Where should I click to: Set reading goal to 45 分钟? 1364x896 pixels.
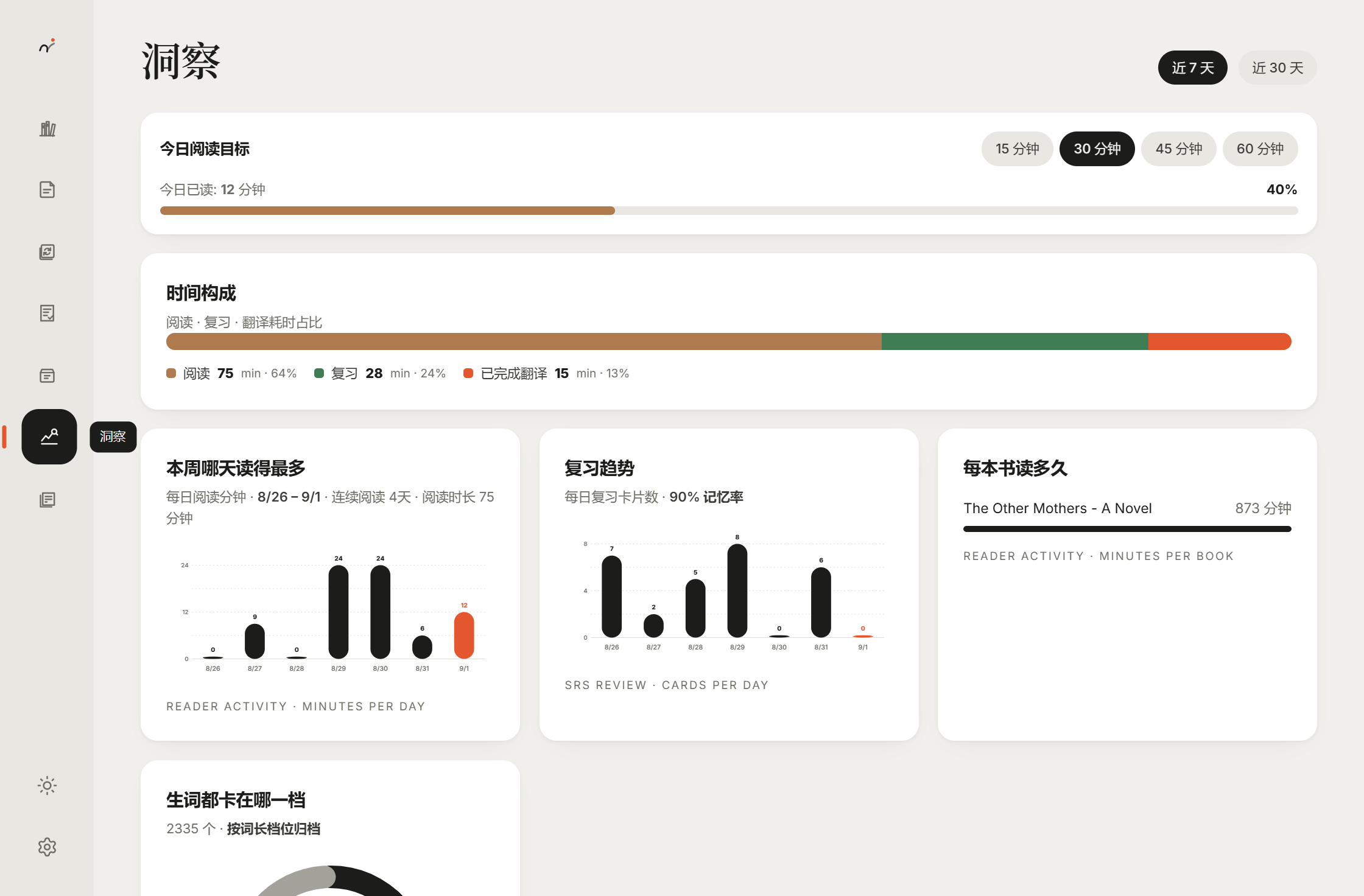click(x=1178, y=149)
